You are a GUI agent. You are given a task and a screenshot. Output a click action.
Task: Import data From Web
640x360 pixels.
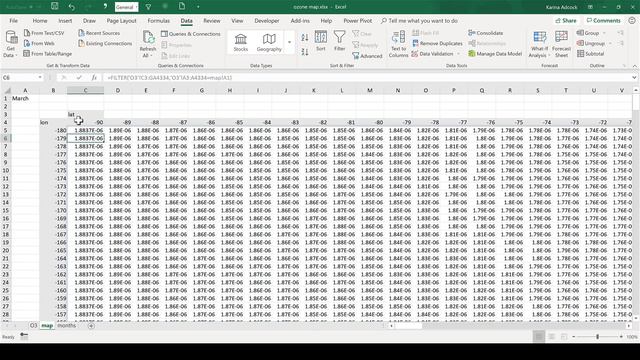39,43
